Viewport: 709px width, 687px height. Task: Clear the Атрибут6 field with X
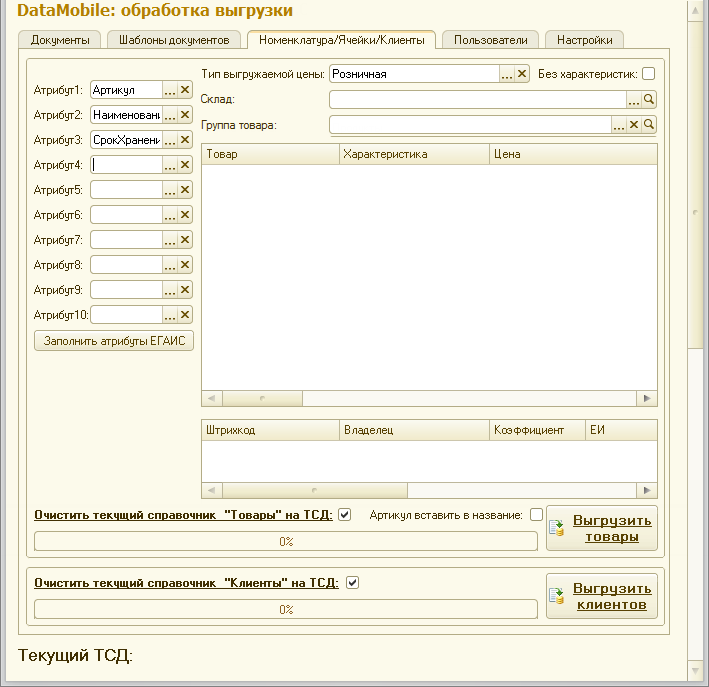point(185,215)
